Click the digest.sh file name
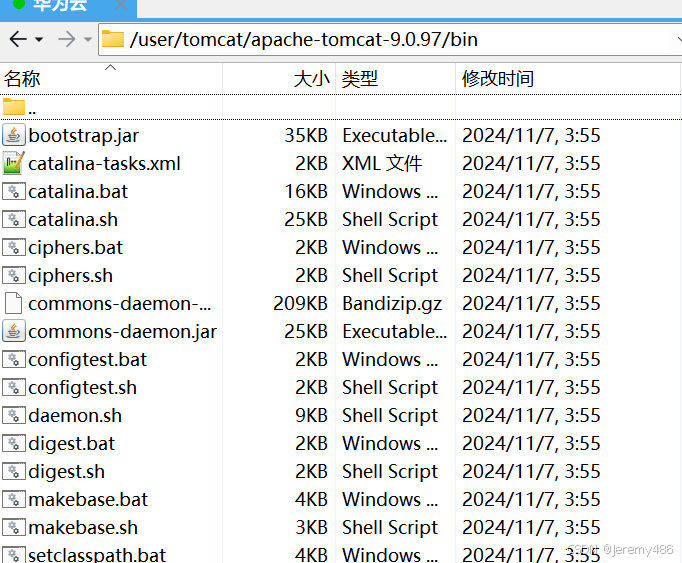This screenshot has height=563, width=682. (x=67, y=472)
